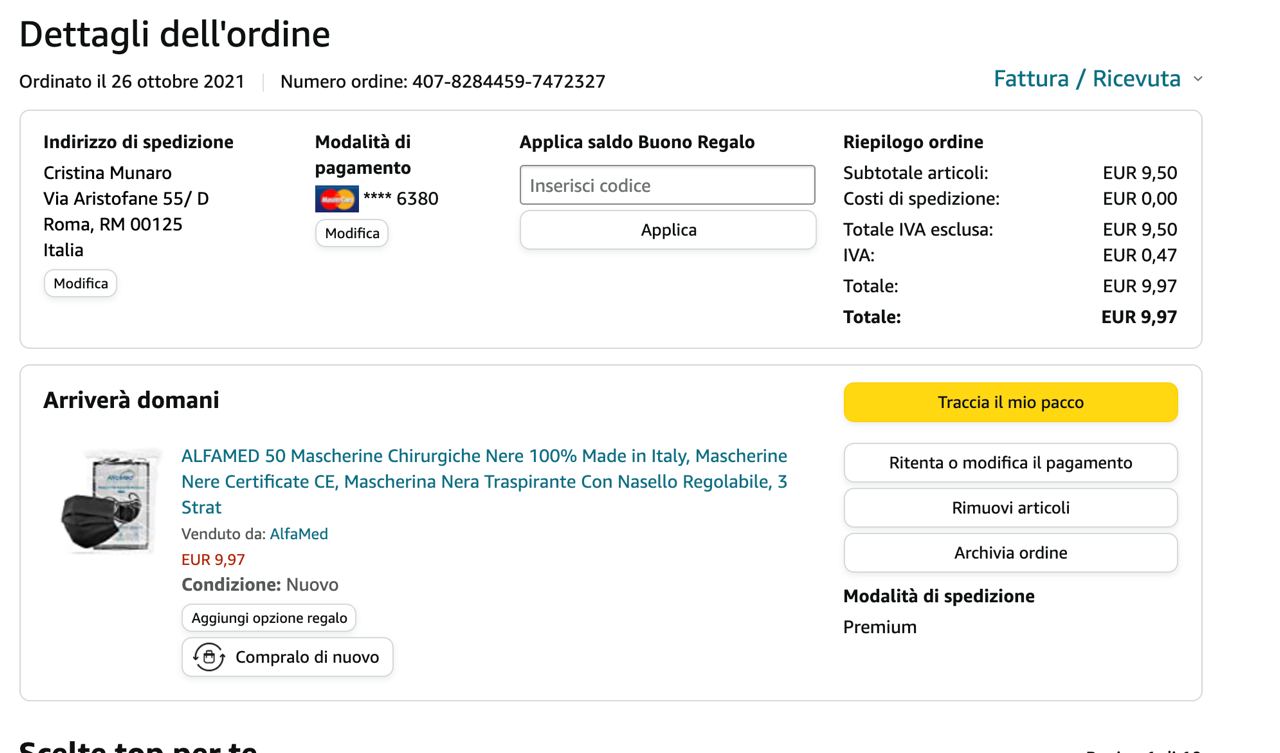Click the bold Totale amount in Riepilogo ordine
The width and height of the screenshot is (1280, 753).
point(1140,317)
